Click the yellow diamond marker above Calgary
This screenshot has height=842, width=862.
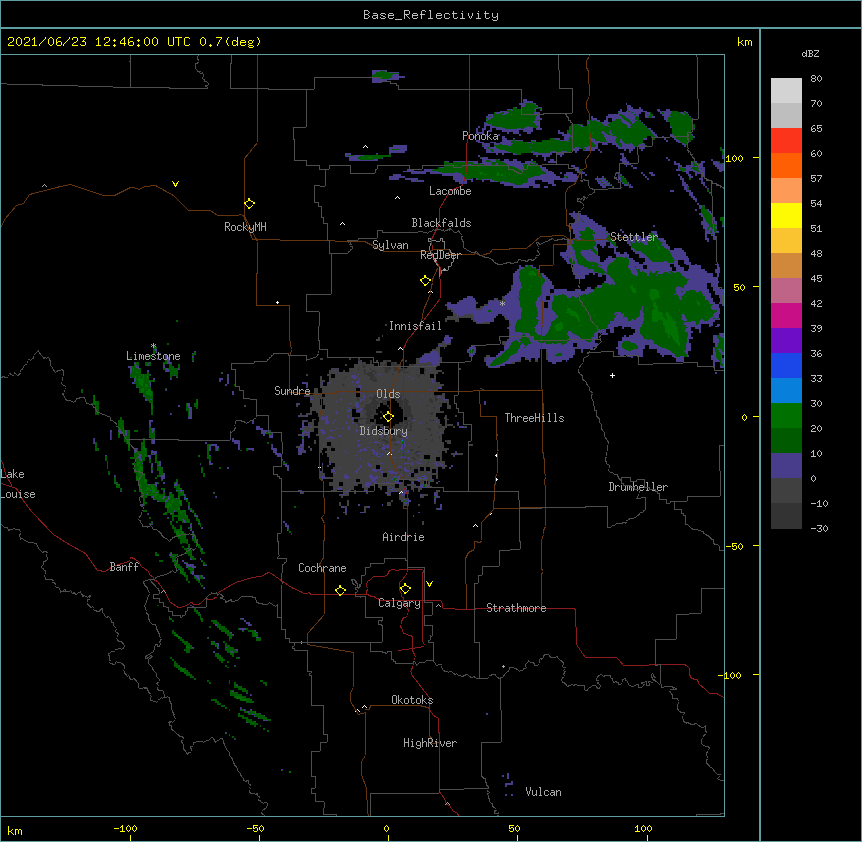pyautogui.click(x=405, y=589)
